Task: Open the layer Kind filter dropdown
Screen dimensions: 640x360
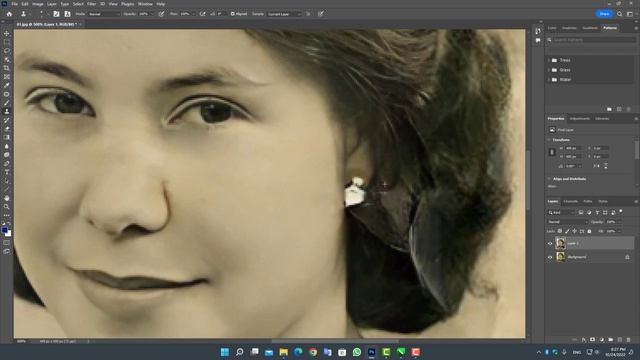Action: coord(561,212)
